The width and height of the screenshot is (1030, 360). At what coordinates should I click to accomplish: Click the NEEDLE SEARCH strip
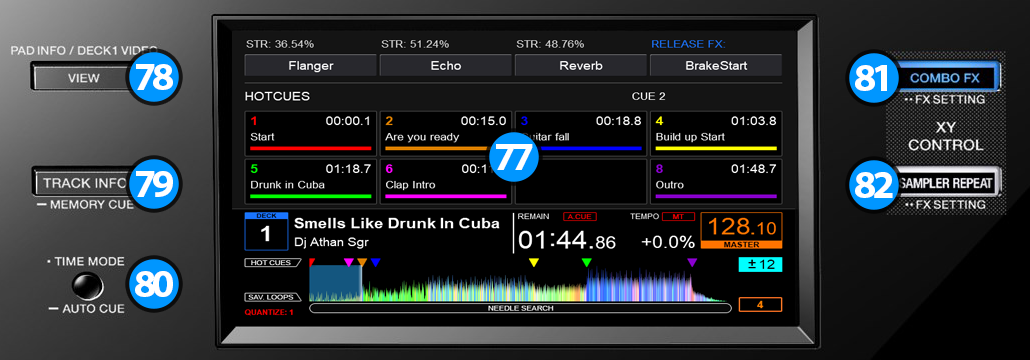click(520, 308)
